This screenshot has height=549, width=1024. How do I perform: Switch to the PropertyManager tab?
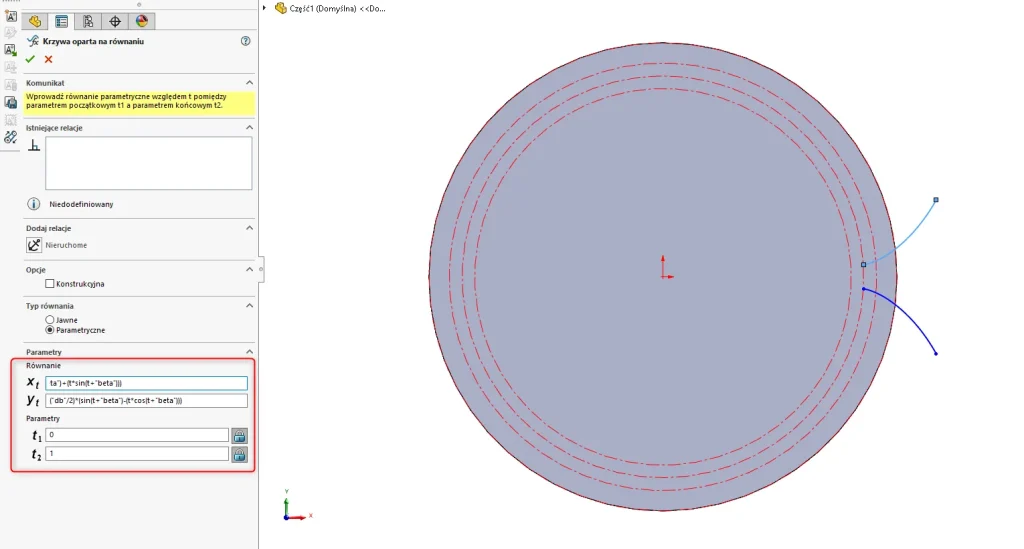[x=61, y=21]
